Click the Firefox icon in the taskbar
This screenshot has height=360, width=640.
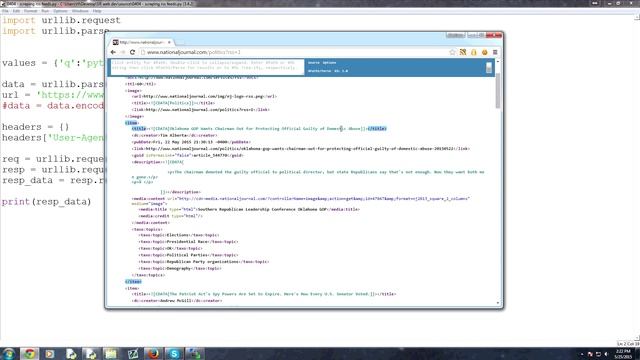click(x=153, y=353)
